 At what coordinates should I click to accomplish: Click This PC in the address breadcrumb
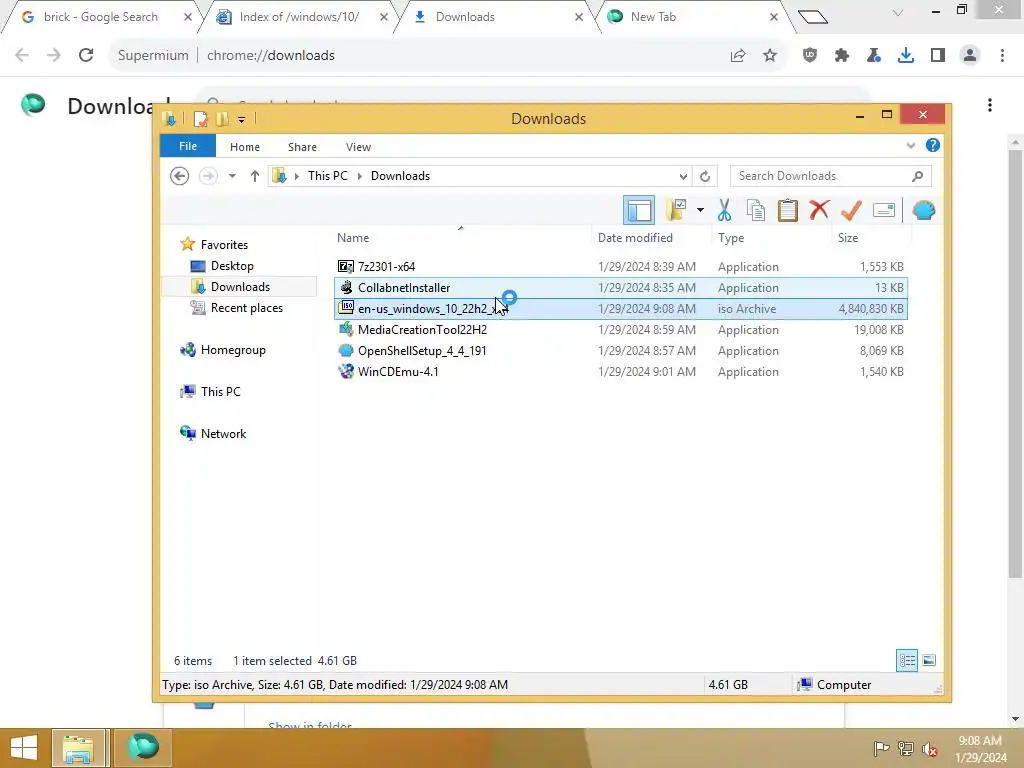(328, 176)
